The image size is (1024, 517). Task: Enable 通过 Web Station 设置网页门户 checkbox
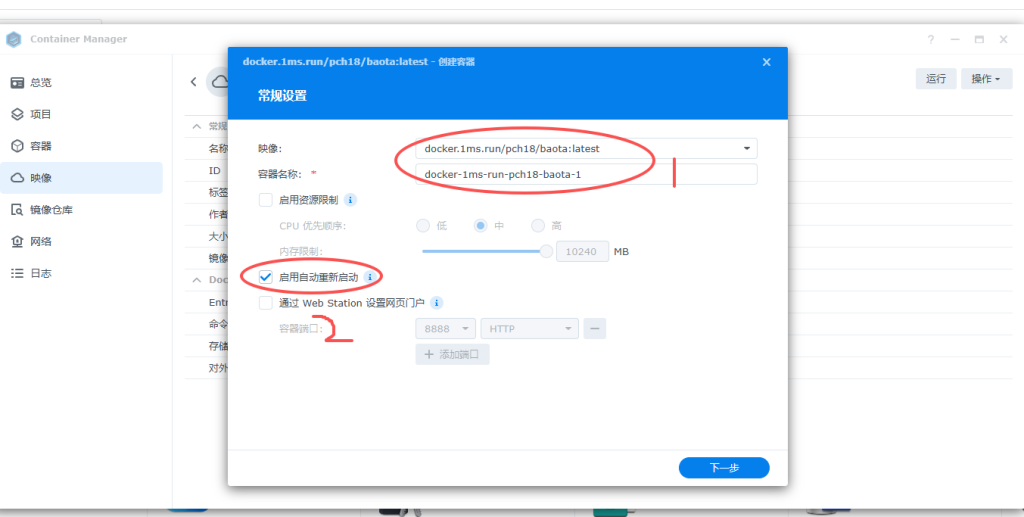(266, 303)
